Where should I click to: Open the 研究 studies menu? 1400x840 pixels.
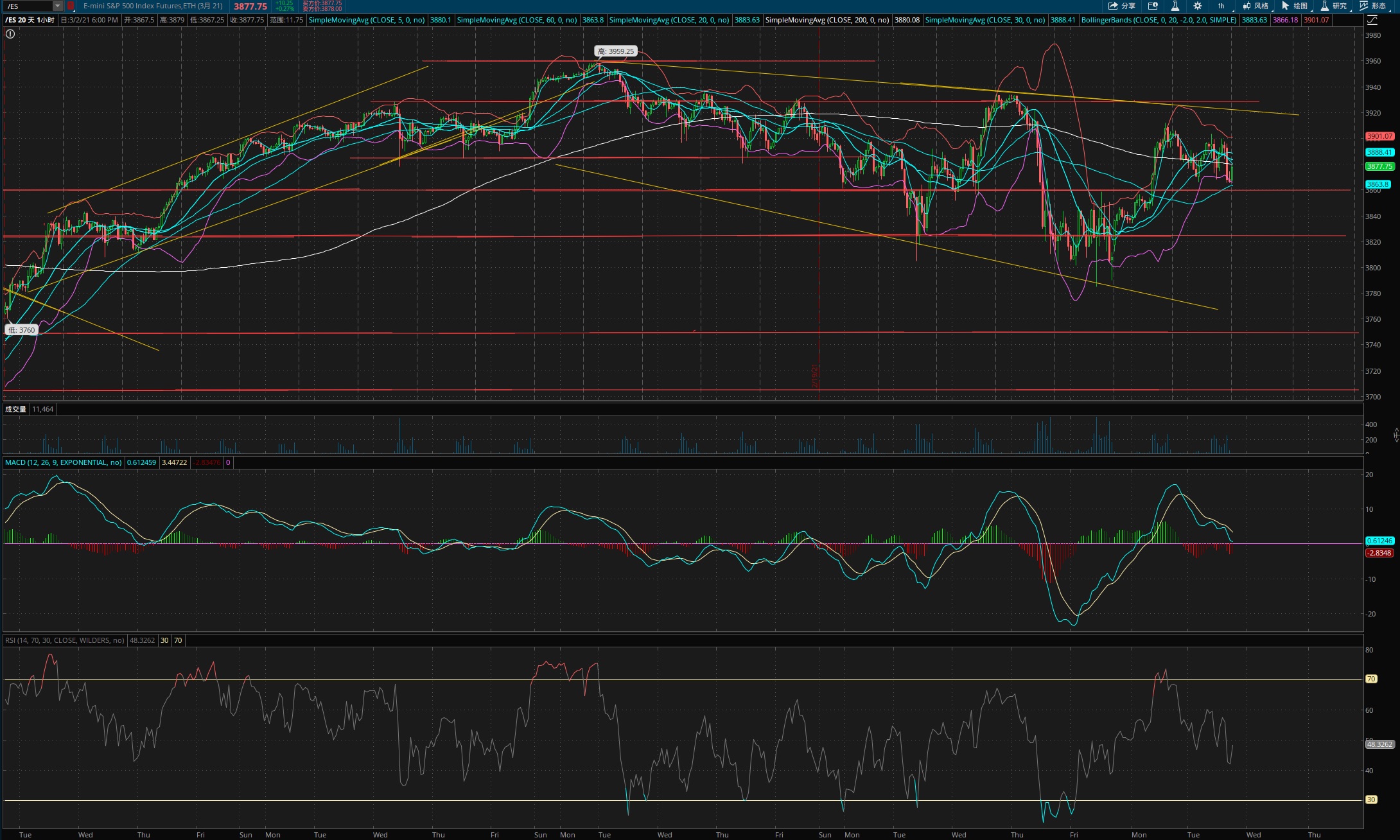(x=1334, y=6)
